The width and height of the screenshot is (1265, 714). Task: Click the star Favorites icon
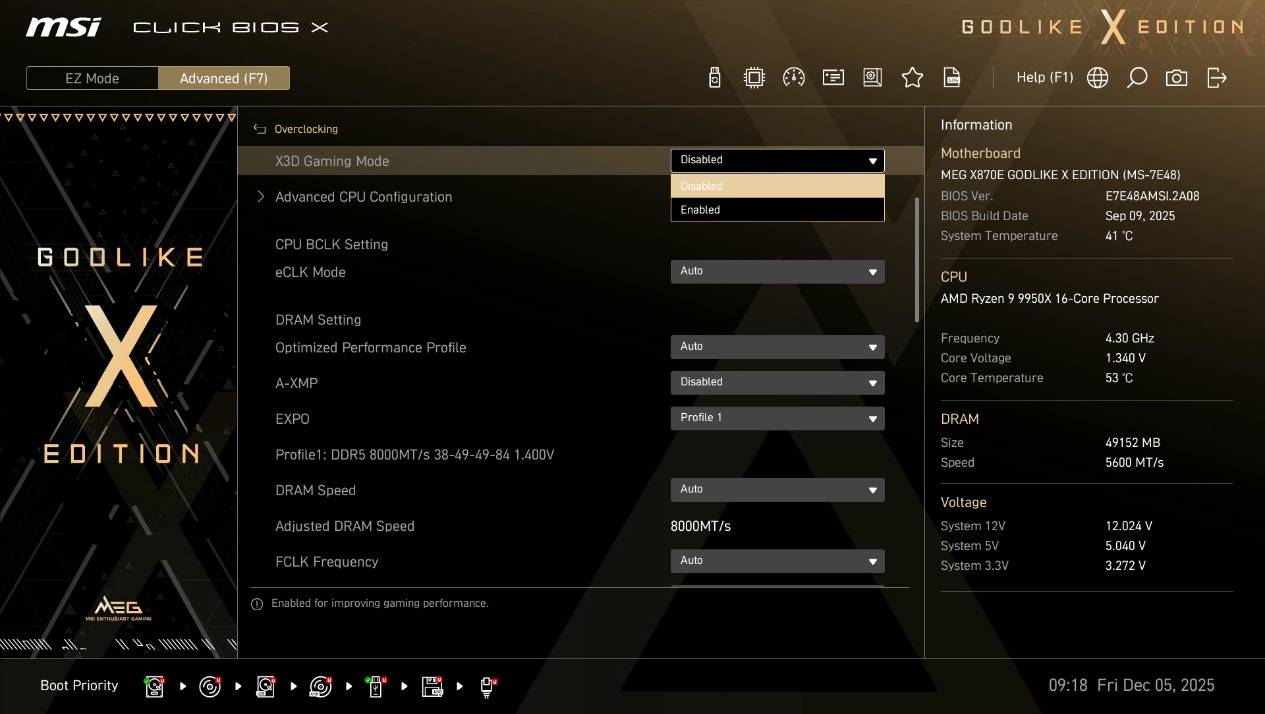pyautogui.click(x=912, y=78)
